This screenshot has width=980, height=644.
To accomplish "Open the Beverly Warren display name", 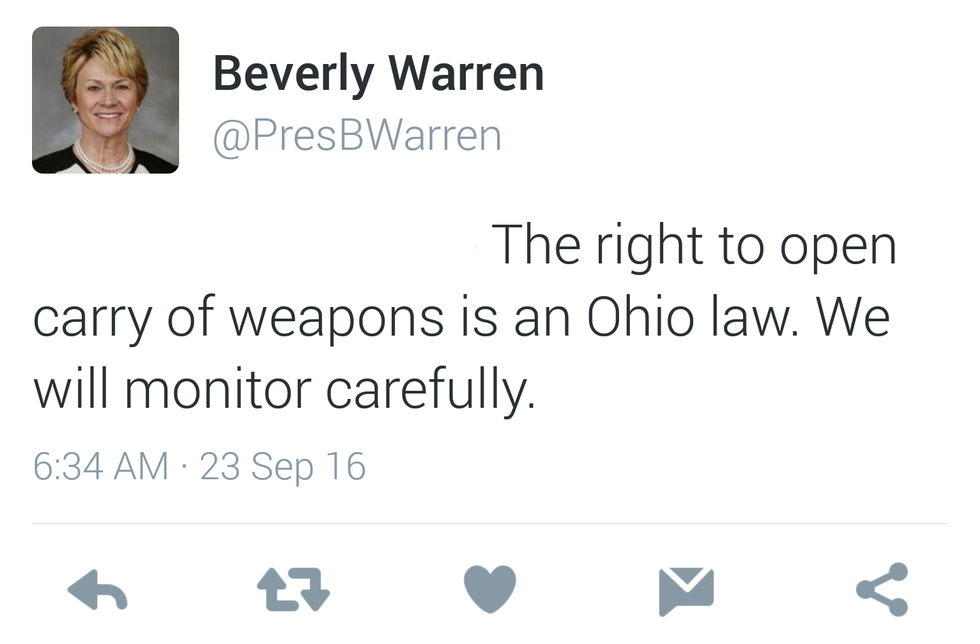I will click(x=378, y=74).
